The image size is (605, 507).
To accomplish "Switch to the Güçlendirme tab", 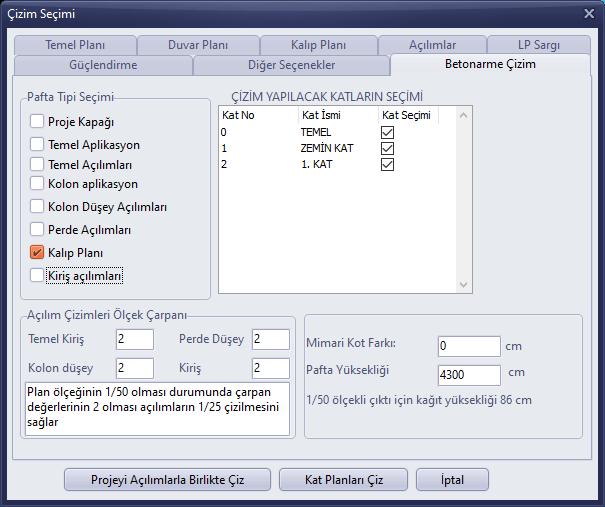I will tap(103, 65).
